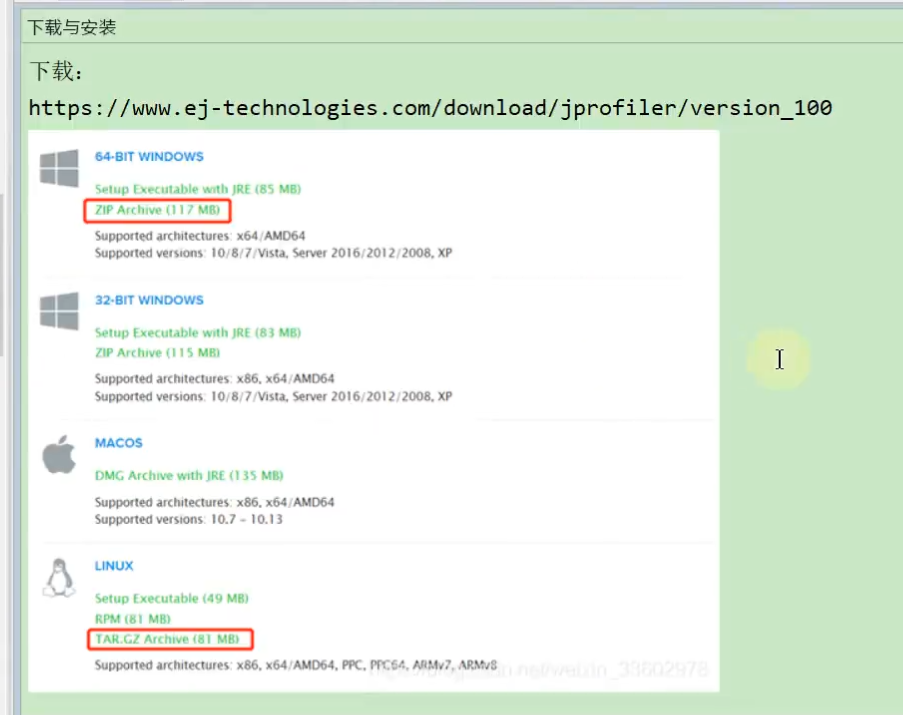The image size is (903, 715).
Task: Click the 64-bit Windows logo icon
Action: [59, 168]
